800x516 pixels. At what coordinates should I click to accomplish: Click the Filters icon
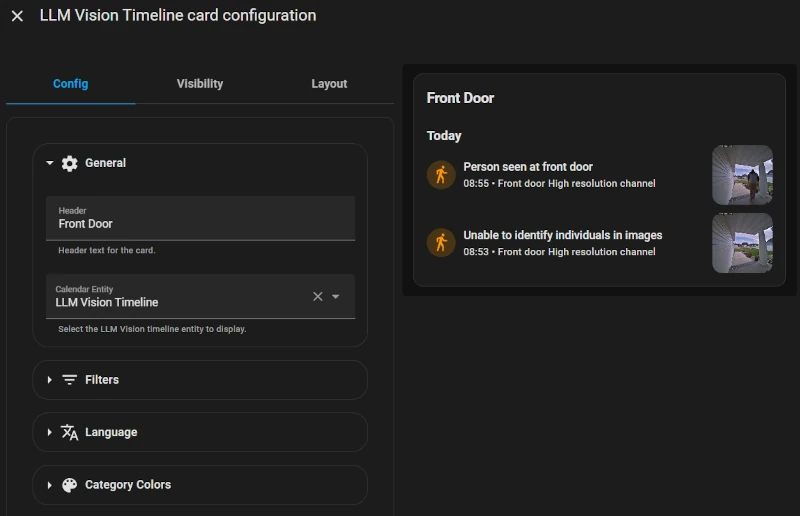pos(69,380)
